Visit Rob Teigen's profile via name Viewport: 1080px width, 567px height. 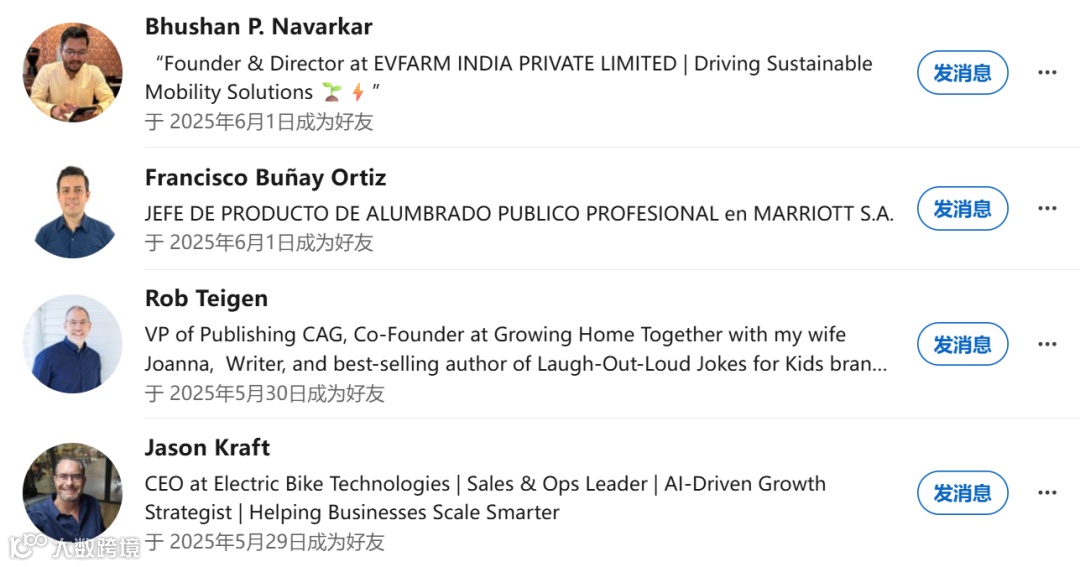click(206, 298)
